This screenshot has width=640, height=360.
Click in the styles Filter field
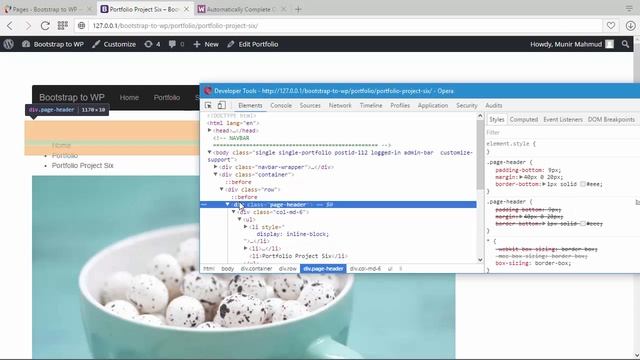coord(561,132)
